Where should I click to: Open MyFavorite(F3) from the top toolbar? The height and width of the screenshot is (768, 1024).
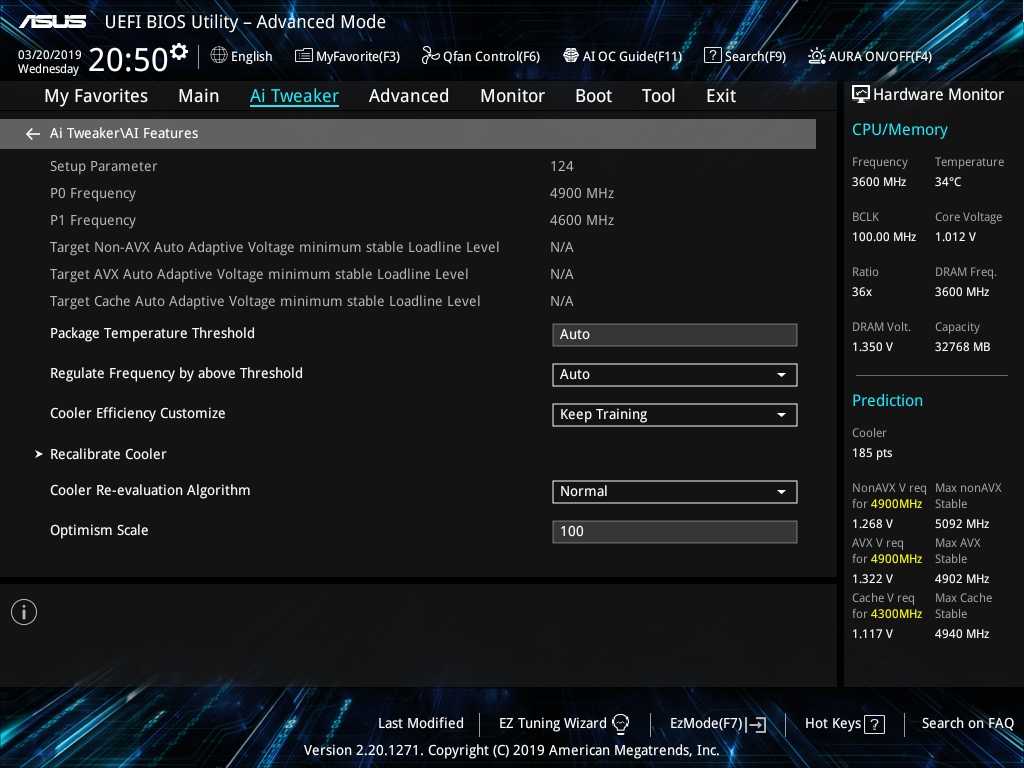pyautogui.click(x=347, y=56)
